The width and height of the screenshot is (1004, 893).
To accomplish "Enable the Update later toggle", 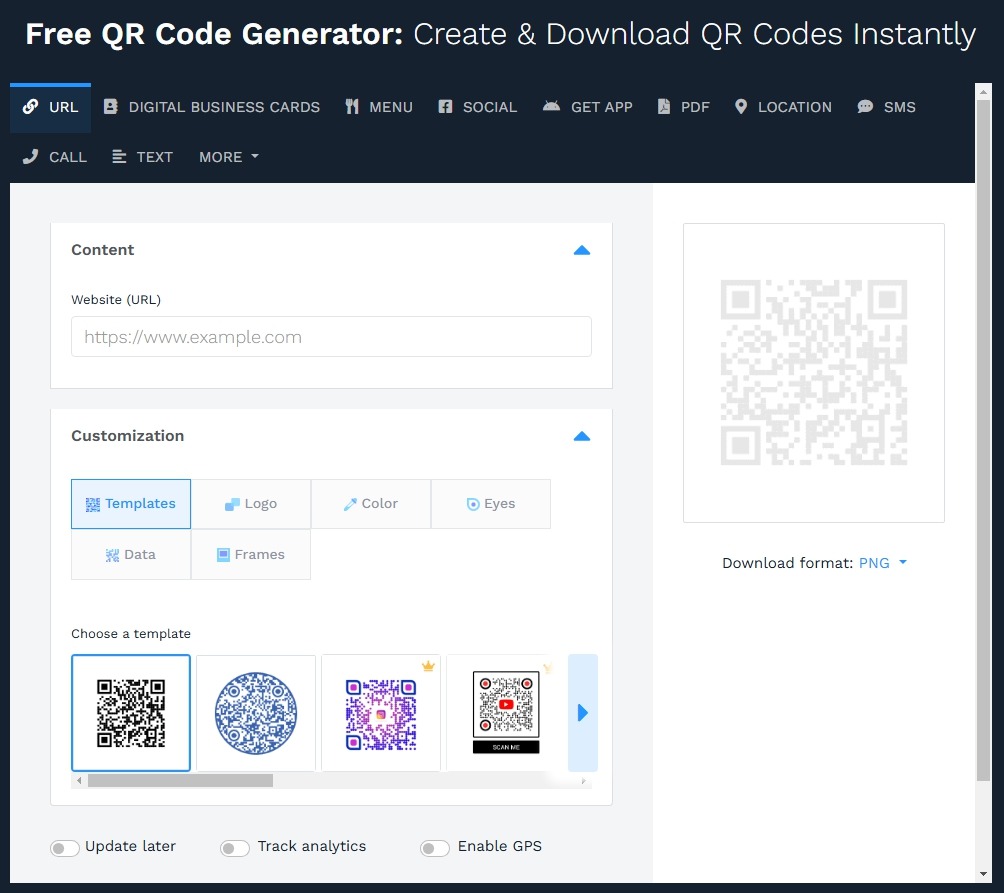I will click(x=64, y=847).
